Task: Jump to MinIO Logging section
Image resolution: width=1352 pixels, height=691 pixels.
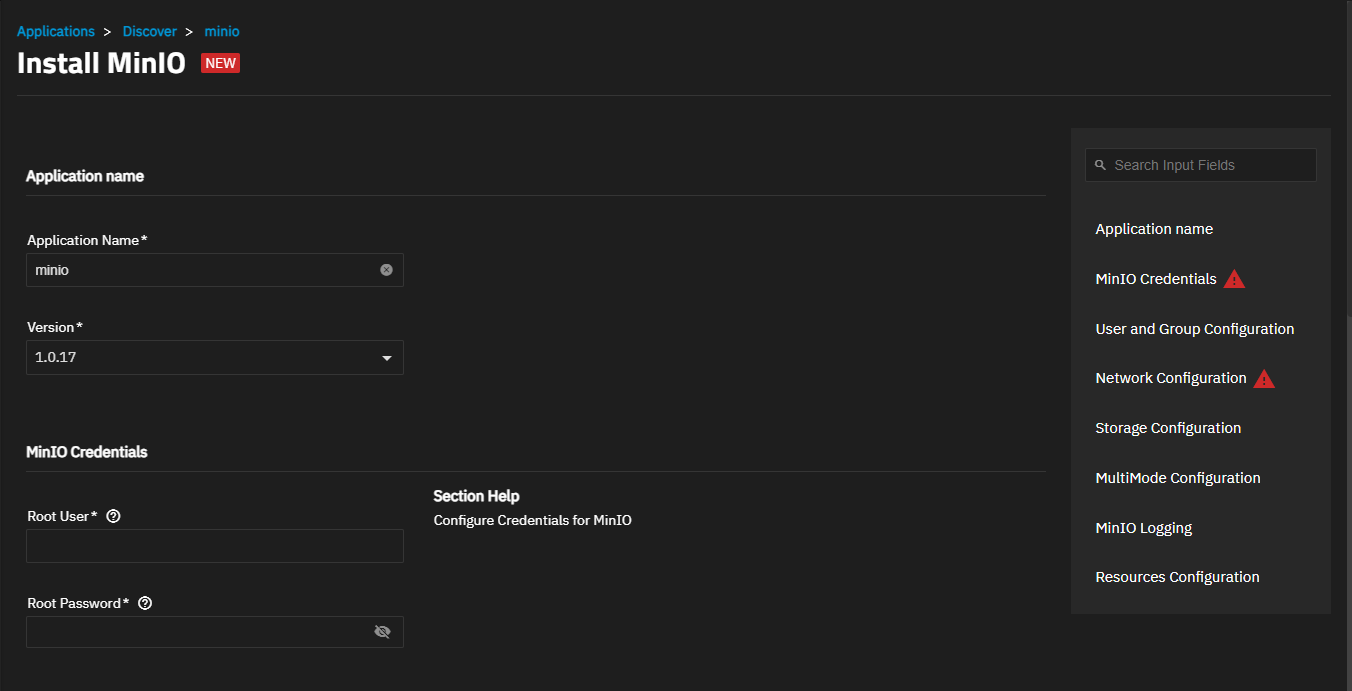Action: coord(1144,528)
